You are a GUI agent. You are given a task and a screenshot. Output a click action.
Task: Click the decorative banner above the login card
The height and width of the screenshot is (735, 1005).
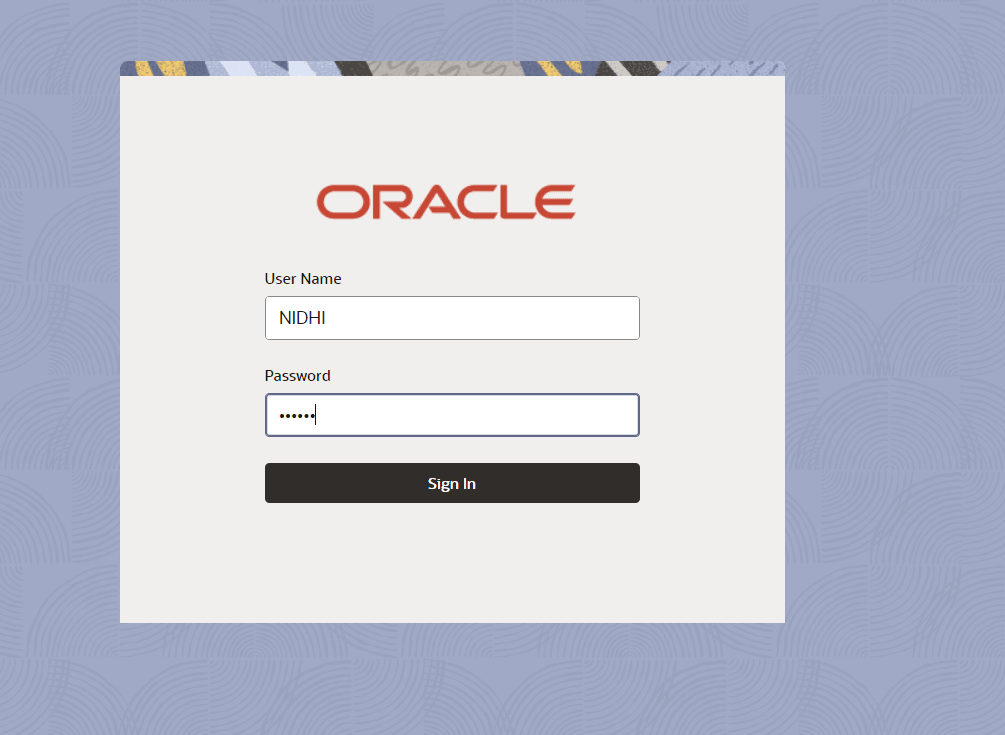450,67
